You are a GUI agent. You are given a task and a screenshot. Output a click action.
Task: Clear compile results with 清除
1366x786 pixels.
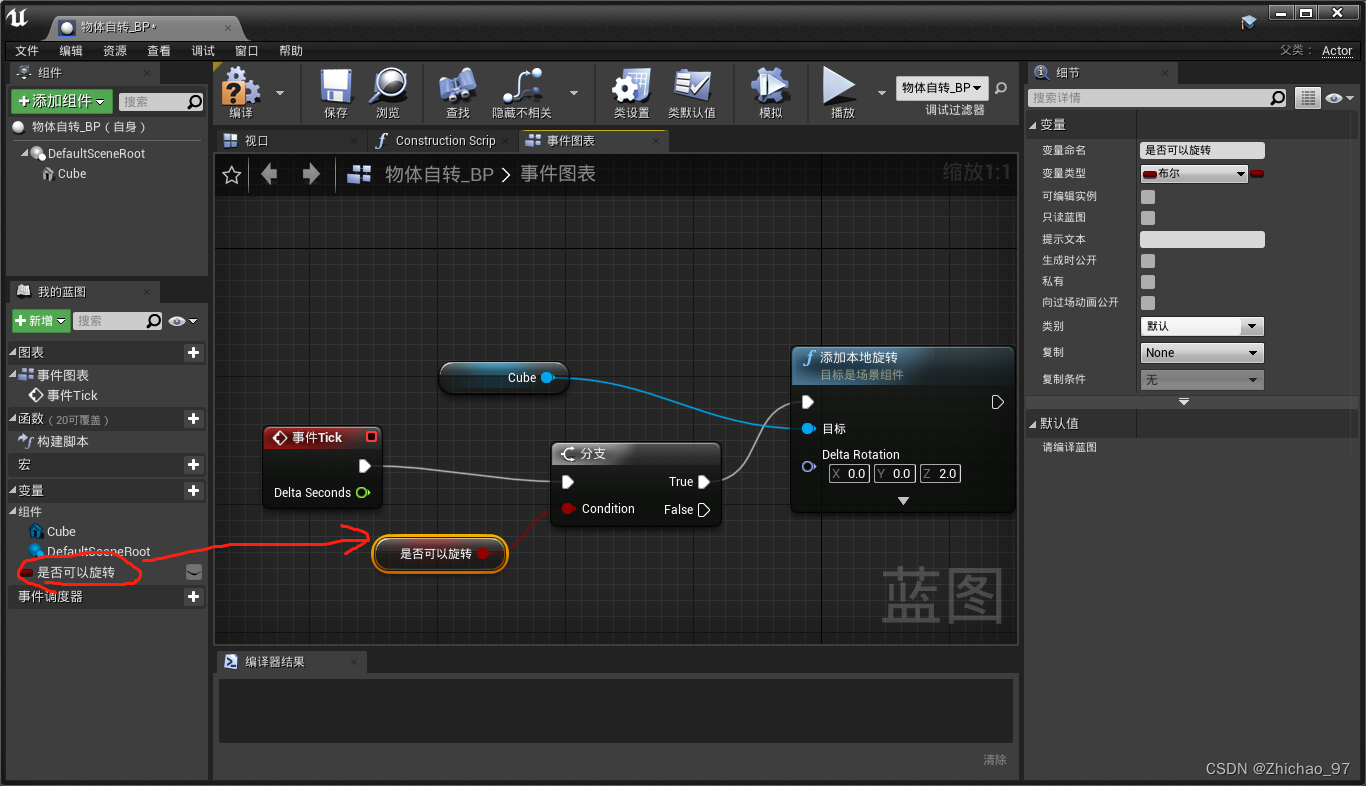[994, 760]
